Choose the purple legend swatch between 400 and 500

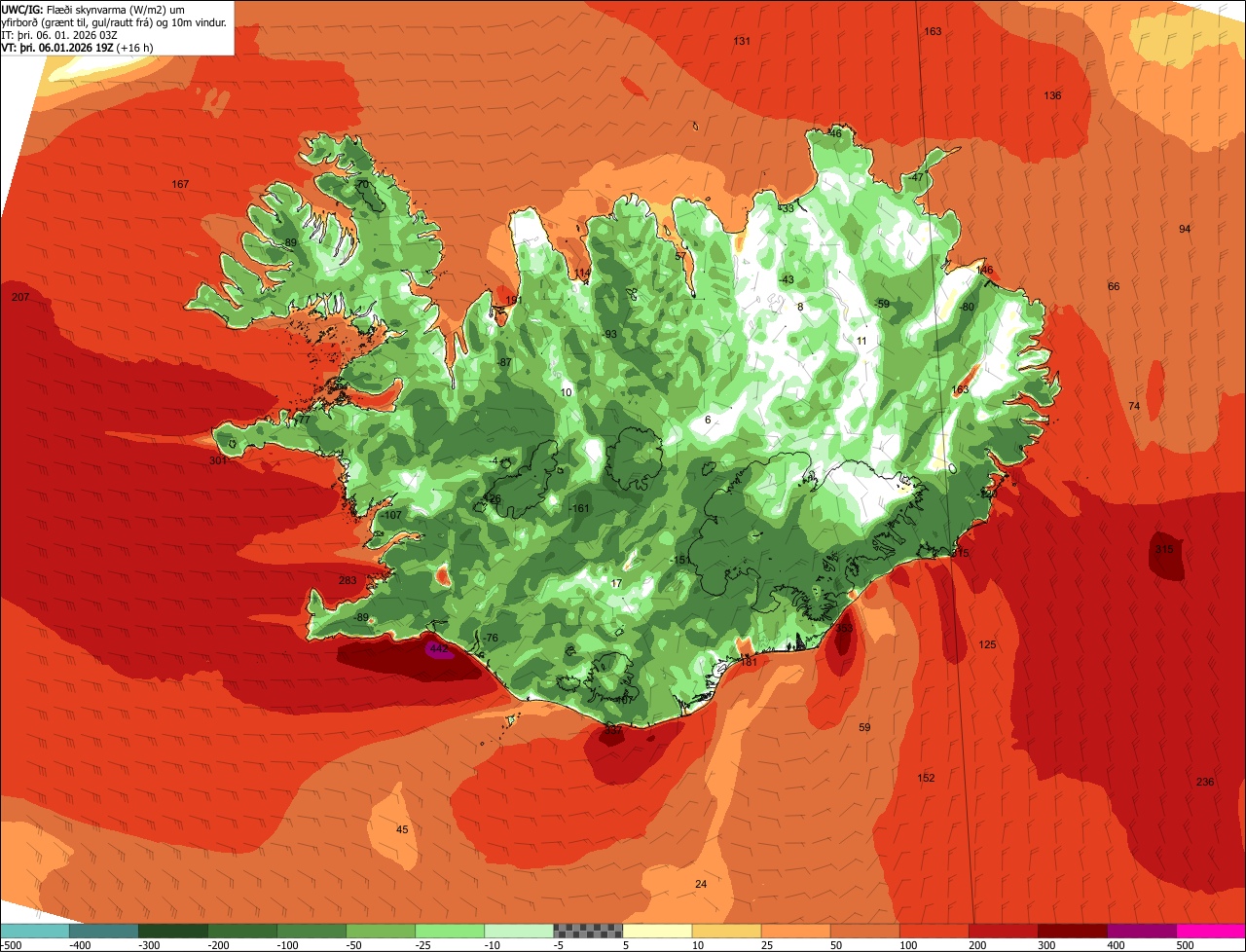tap(1141, 931)
